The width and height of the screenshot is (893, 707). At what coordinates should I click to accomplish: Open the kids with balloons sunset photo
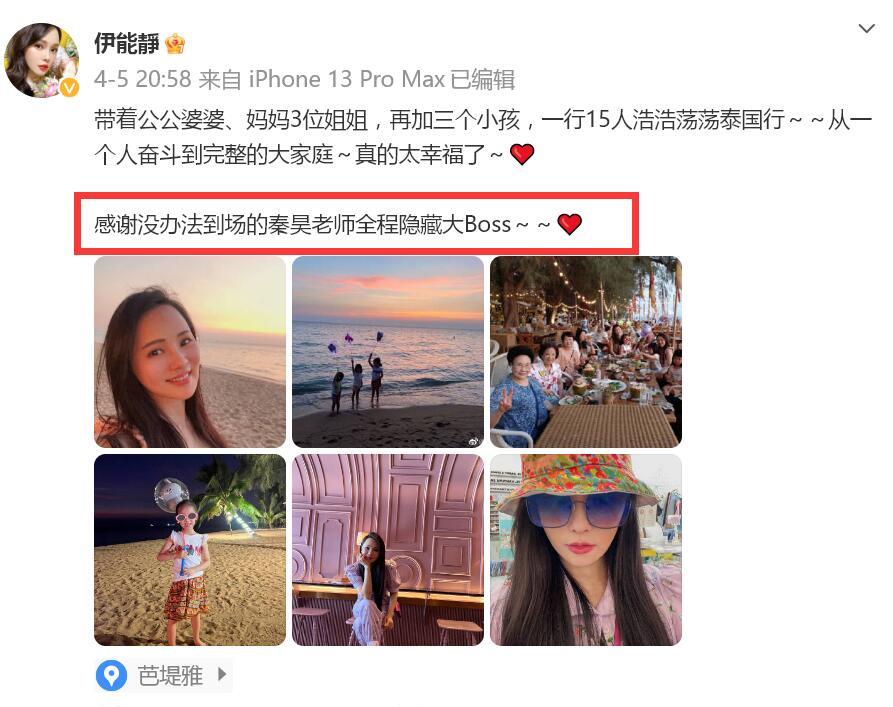tap(388, 352)
